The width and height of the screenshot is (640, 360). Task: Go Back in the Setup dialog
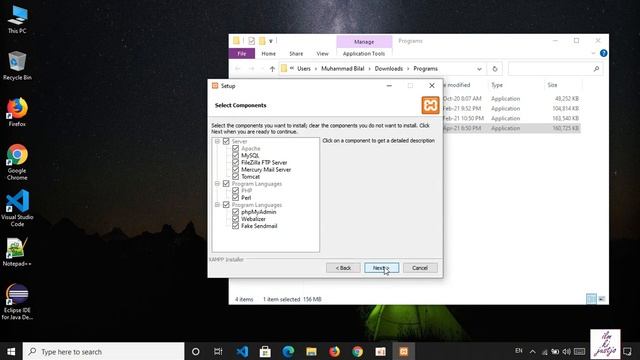coord(343,268)
